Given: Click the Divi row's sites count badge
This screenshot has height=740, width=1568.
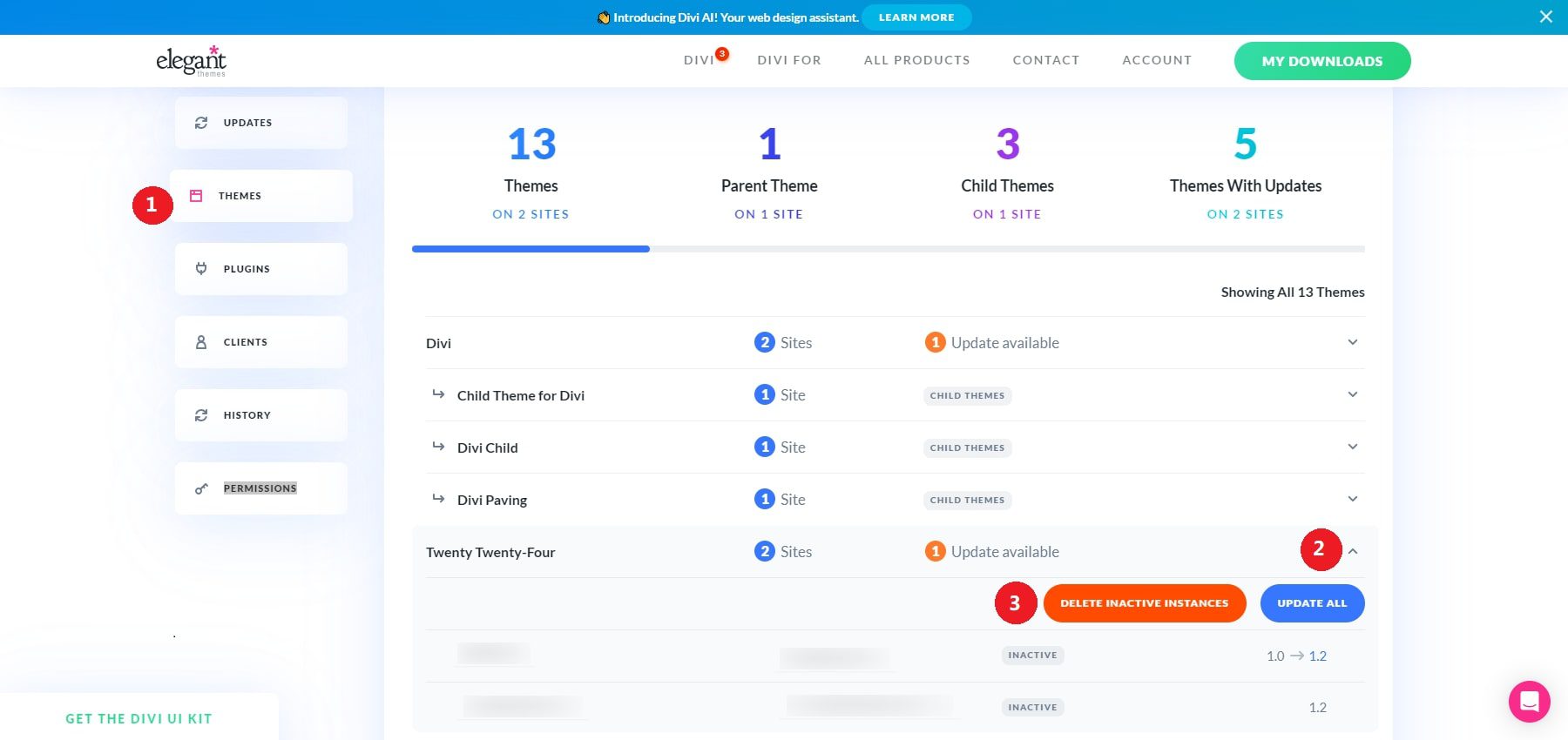Looking at the screenshot, I should click(x=764, y=342).
